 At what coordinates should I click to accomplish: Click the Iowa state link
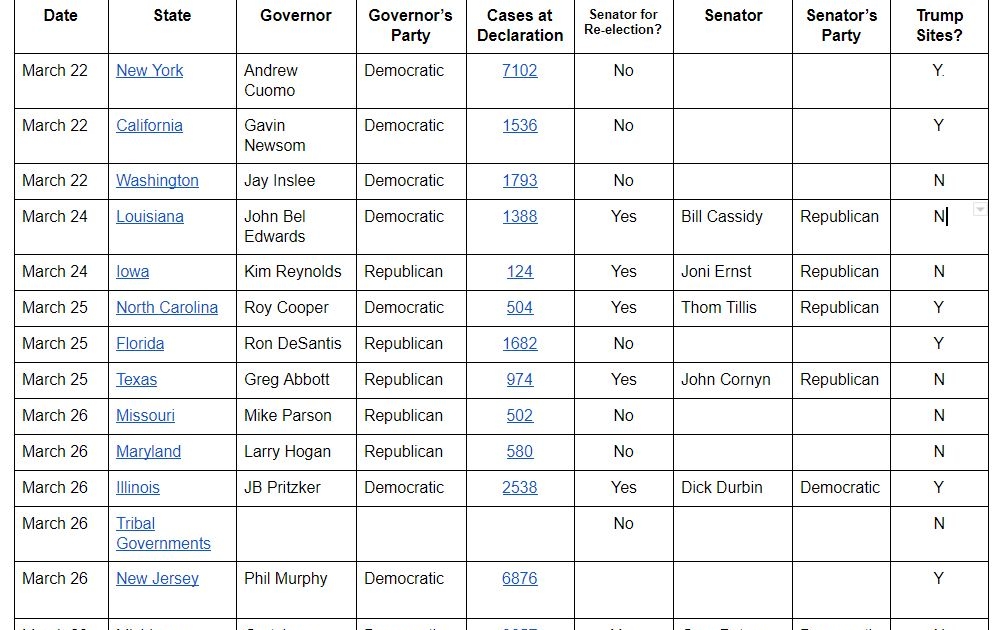(132, 272)
